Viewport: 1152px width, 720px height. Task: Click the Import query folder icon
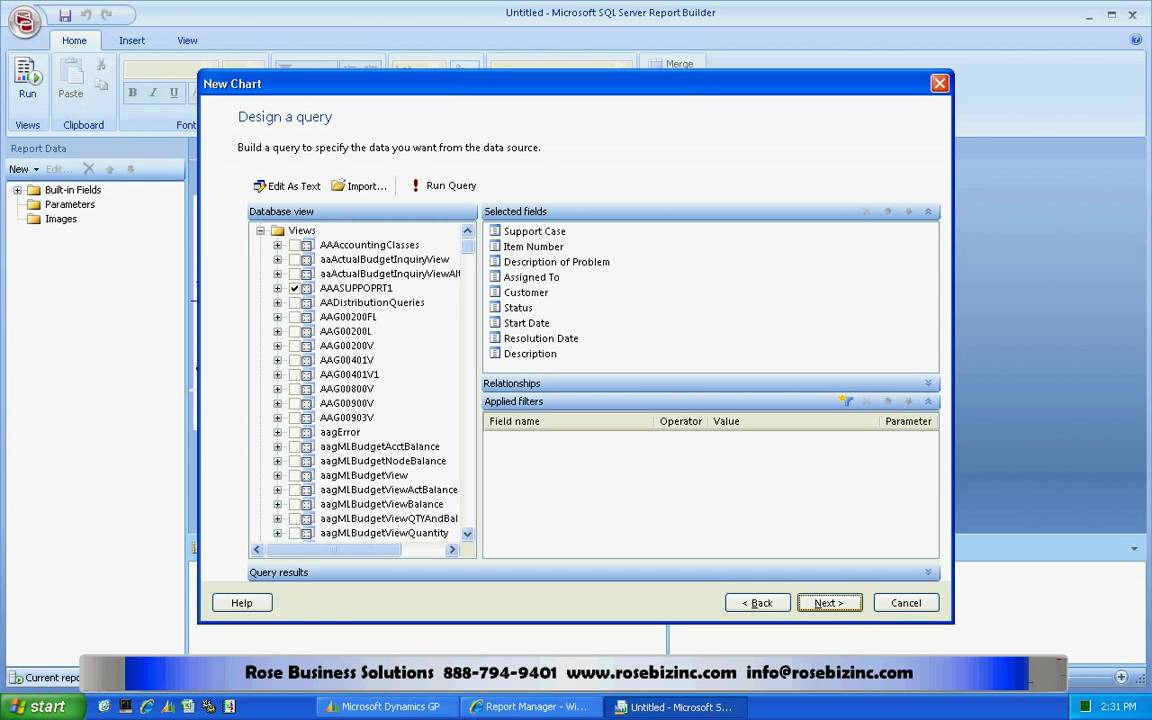point(338,185)
